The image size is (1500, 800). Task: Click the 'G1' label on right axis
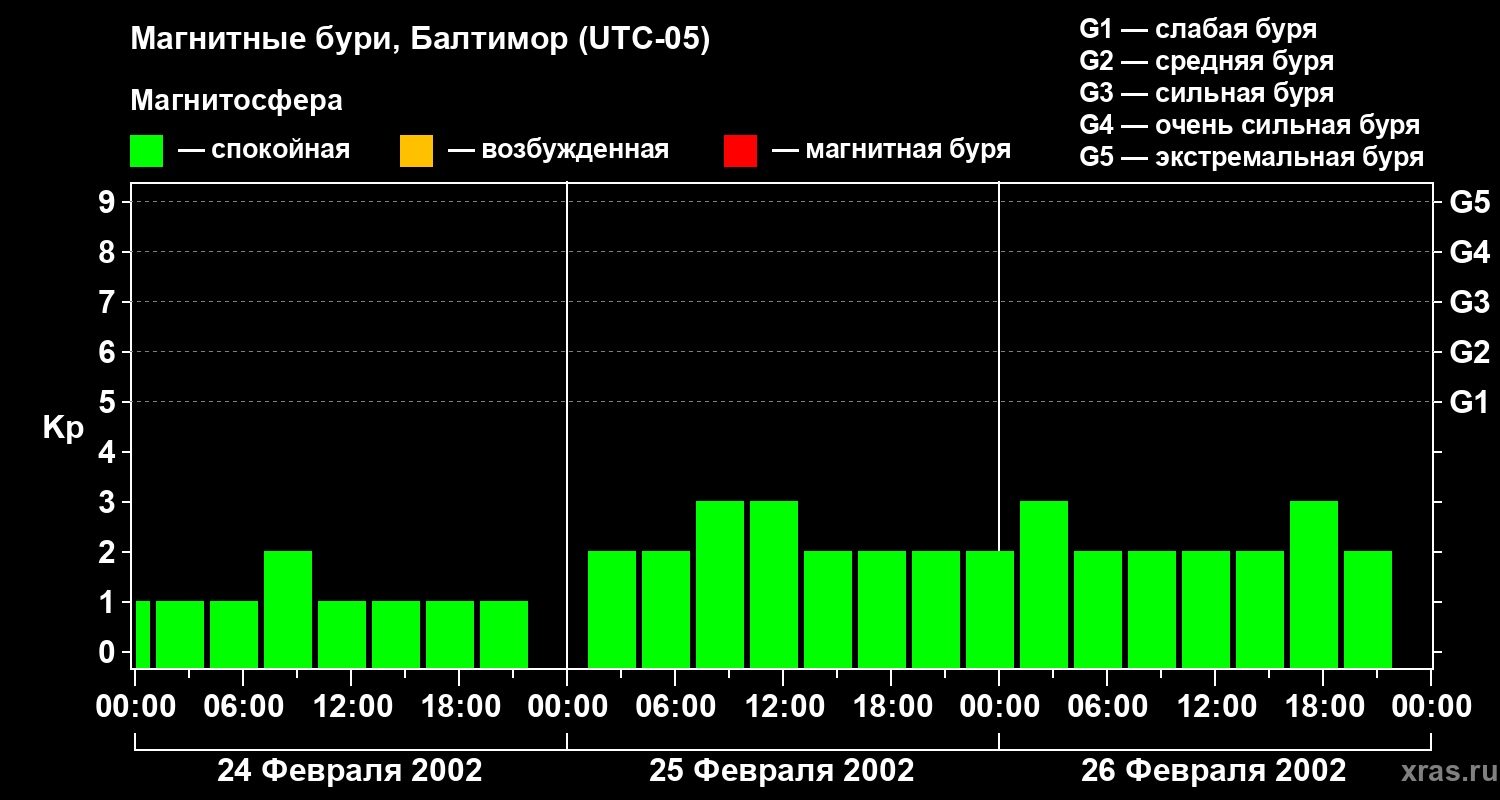coord(1469,402)
